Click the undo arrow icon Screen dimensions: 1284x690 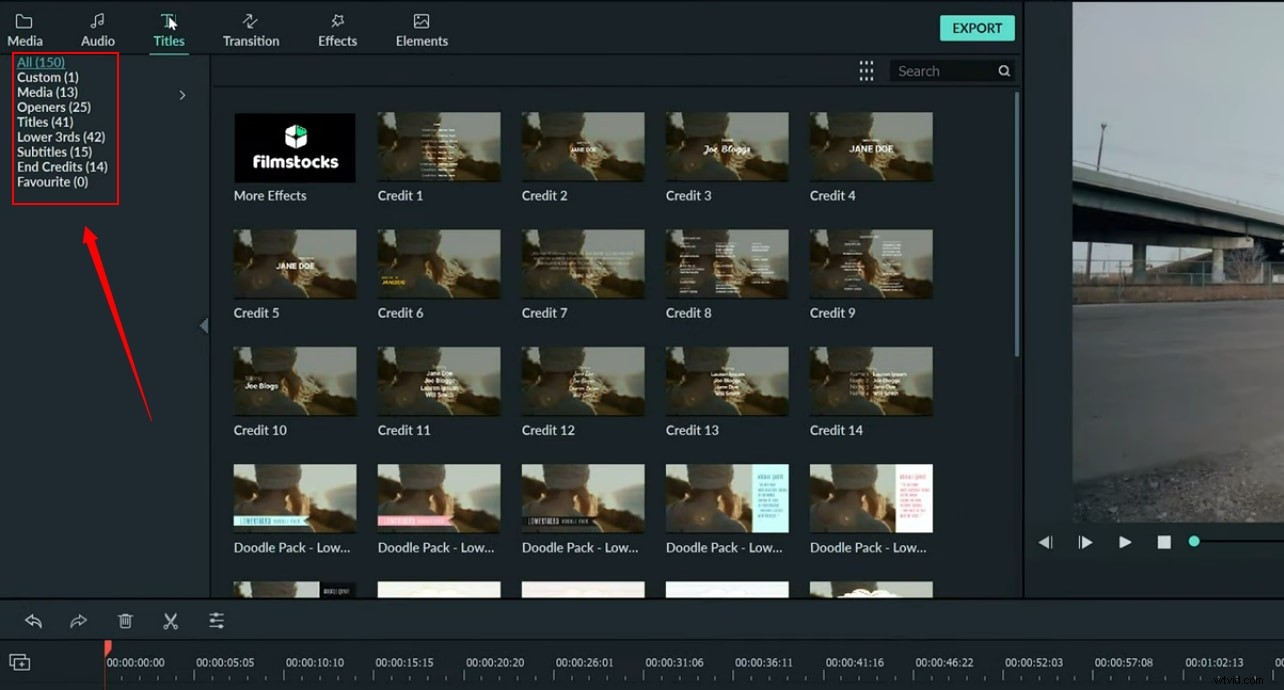click(33, 621)
